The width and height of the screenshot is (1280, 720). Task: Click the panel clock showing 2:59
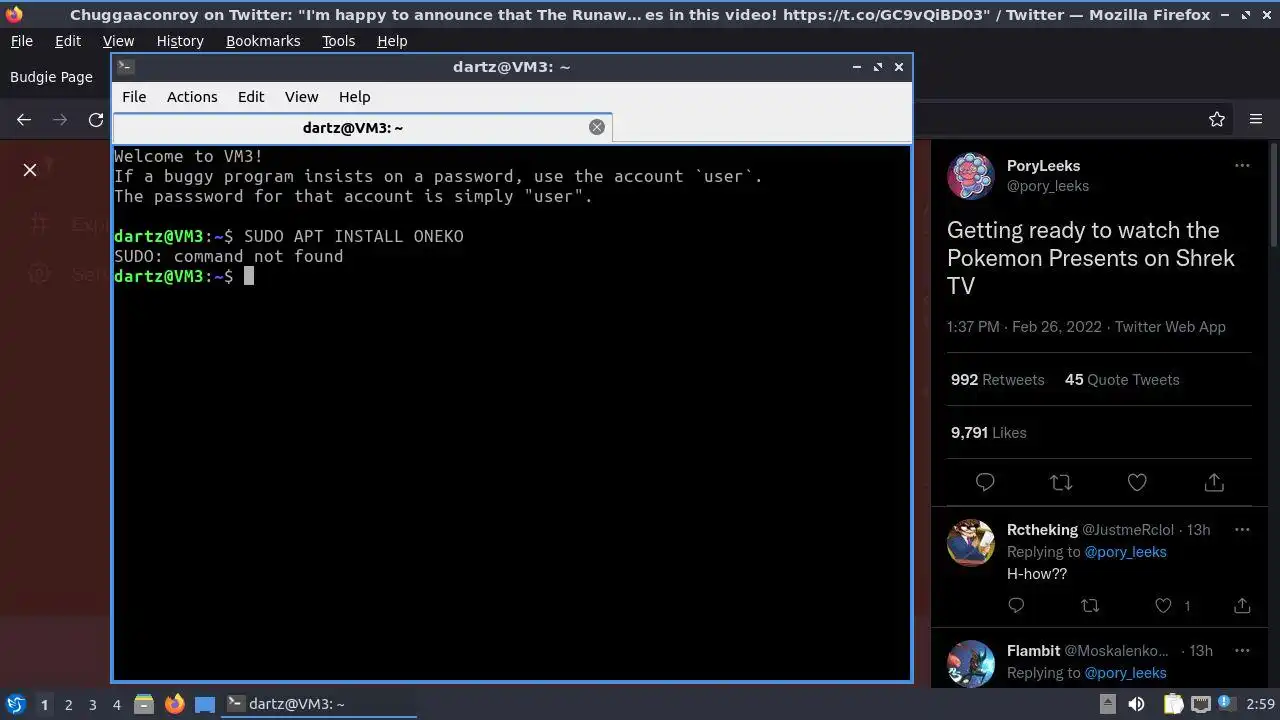[x=1261, y=704]
